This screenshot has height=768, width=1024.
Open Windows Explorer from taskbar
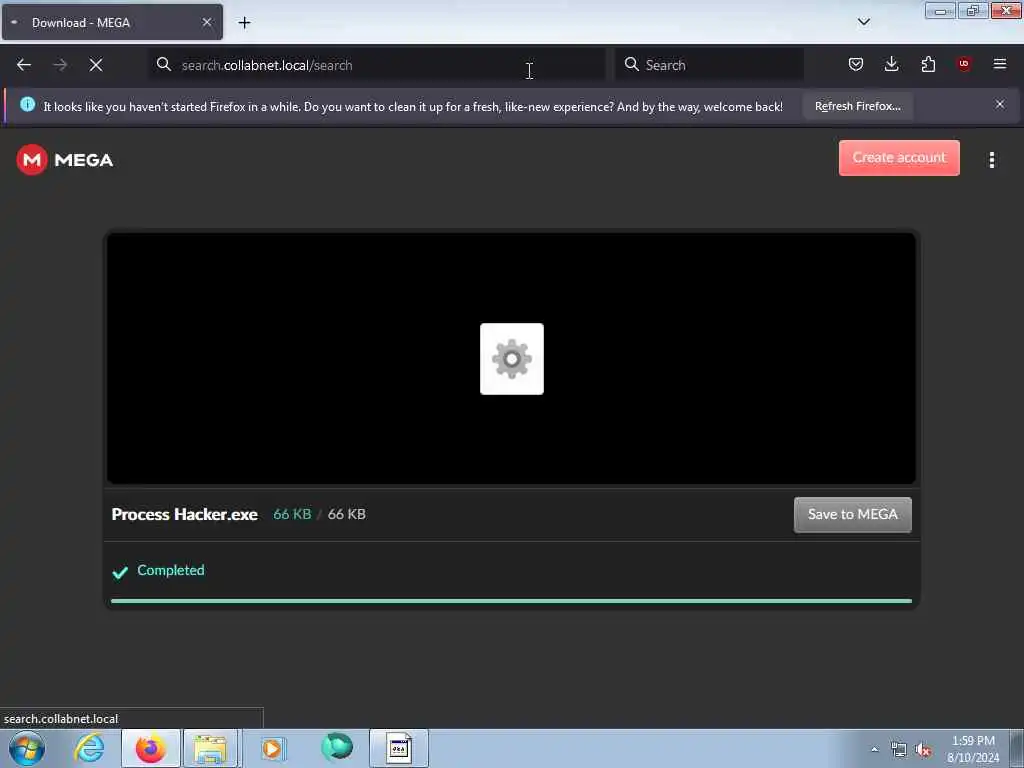point(210,748)
